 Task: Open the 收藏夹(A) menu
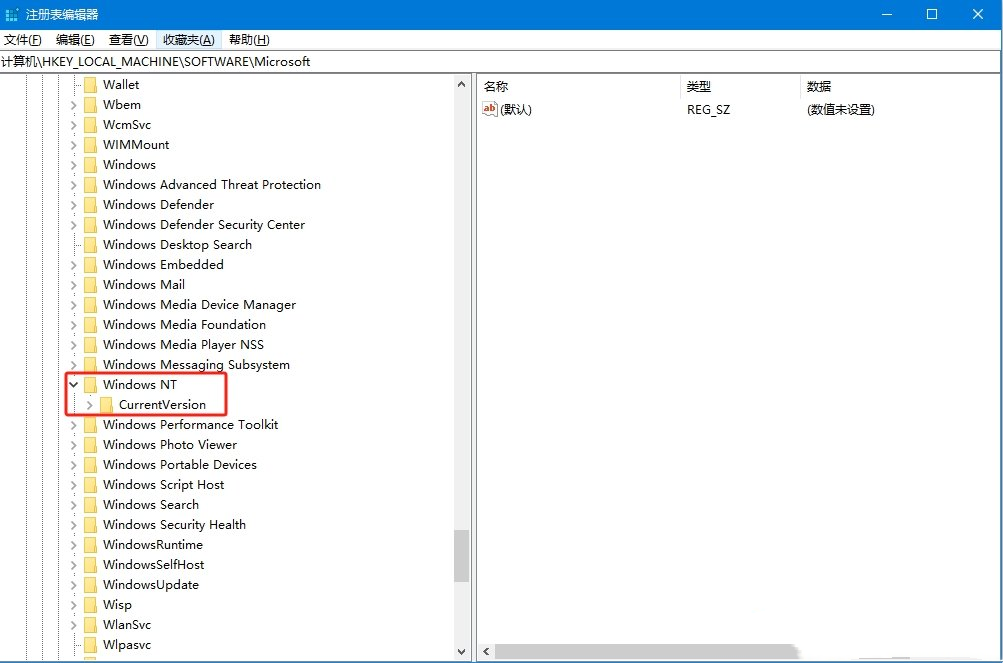pyautogui.click(x=189, y=40)
